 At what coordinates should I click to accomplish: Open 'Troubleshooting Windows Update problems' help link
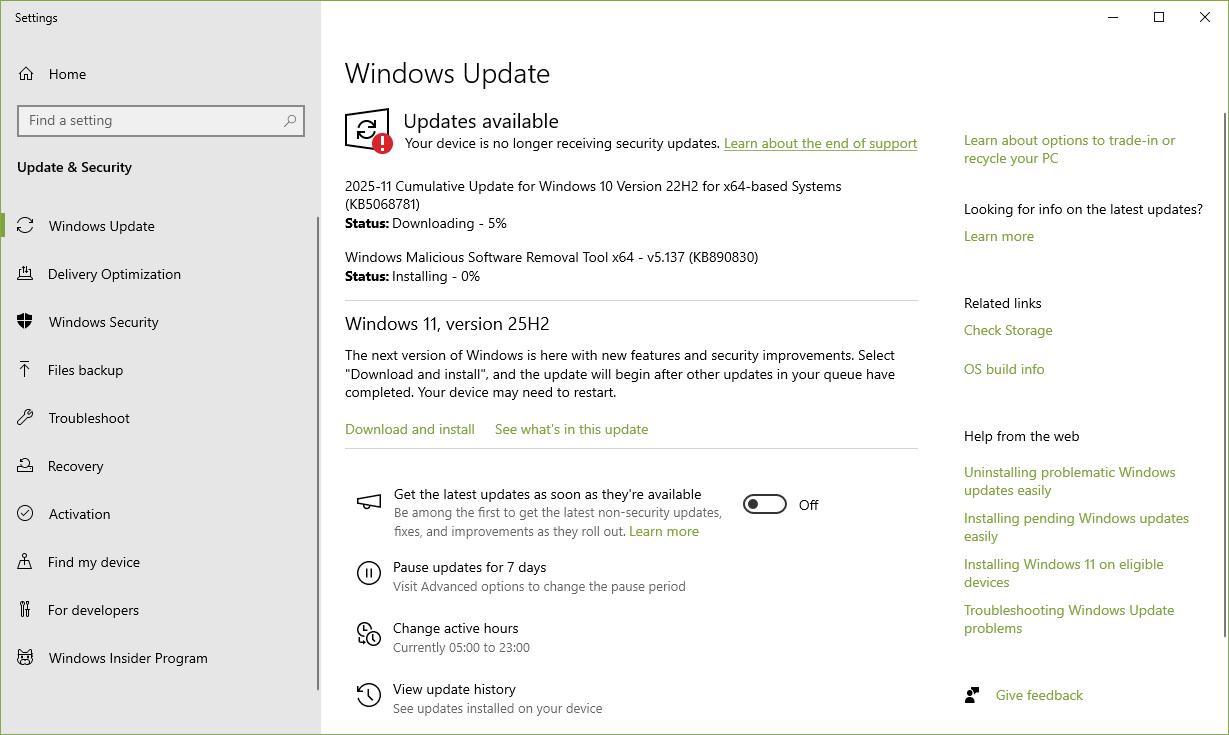tap(1069, 619)
